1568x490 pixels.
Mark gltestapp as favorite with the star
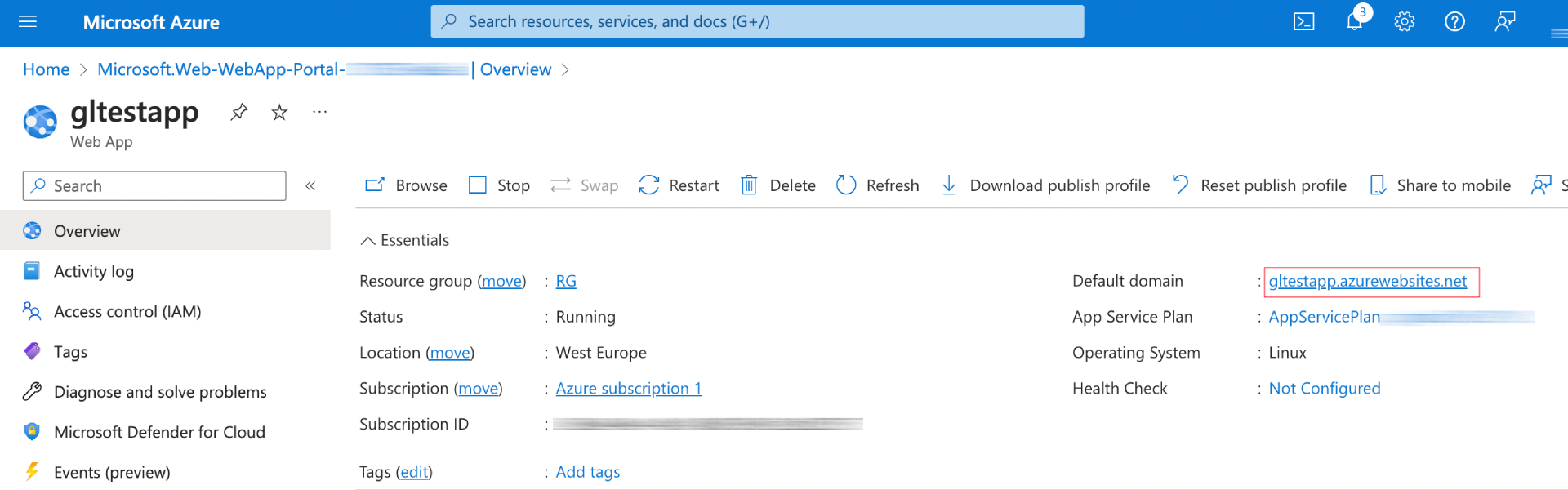tap(279, 112)
